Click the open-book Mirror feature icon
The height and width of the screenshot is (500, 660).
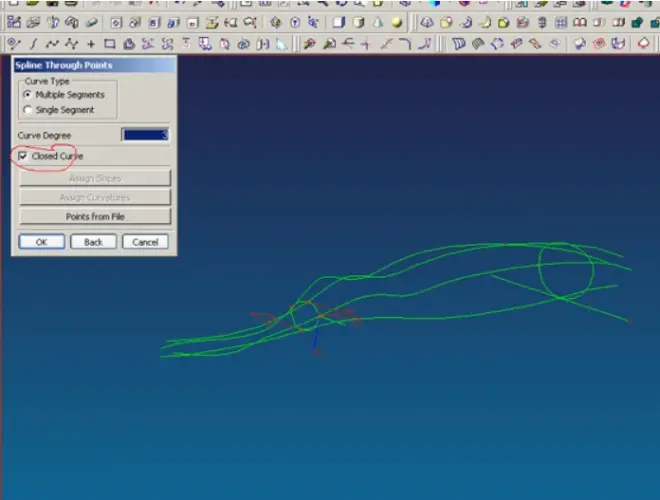click(580, 22)
